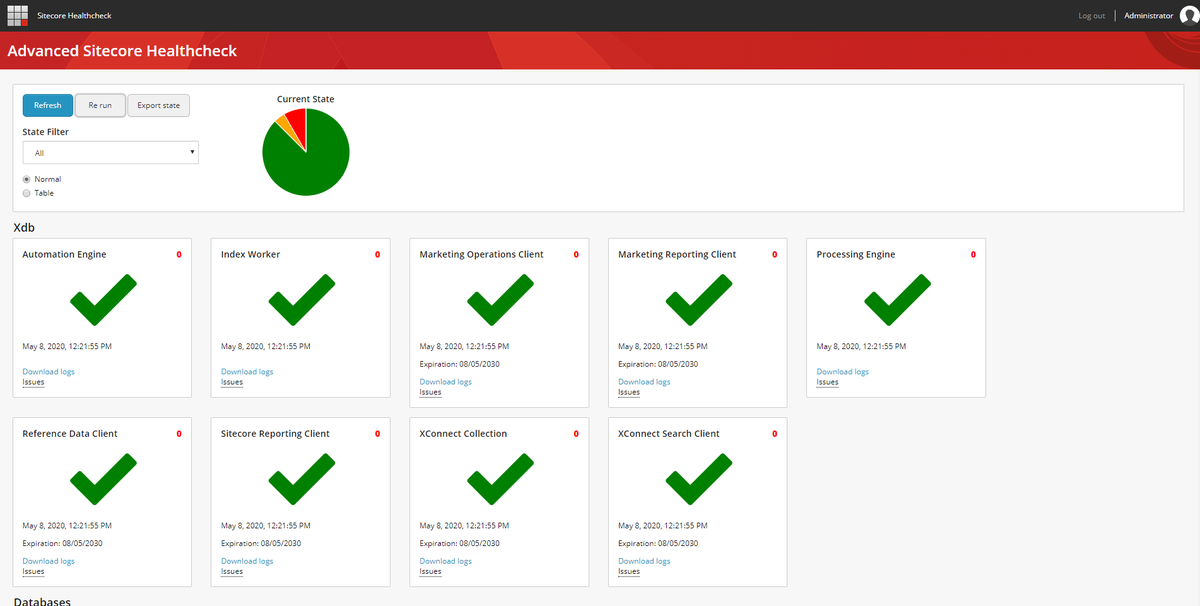Open the State Filter dropdown
This screenshot has height=606, width=1200.
tap(110, 153)
